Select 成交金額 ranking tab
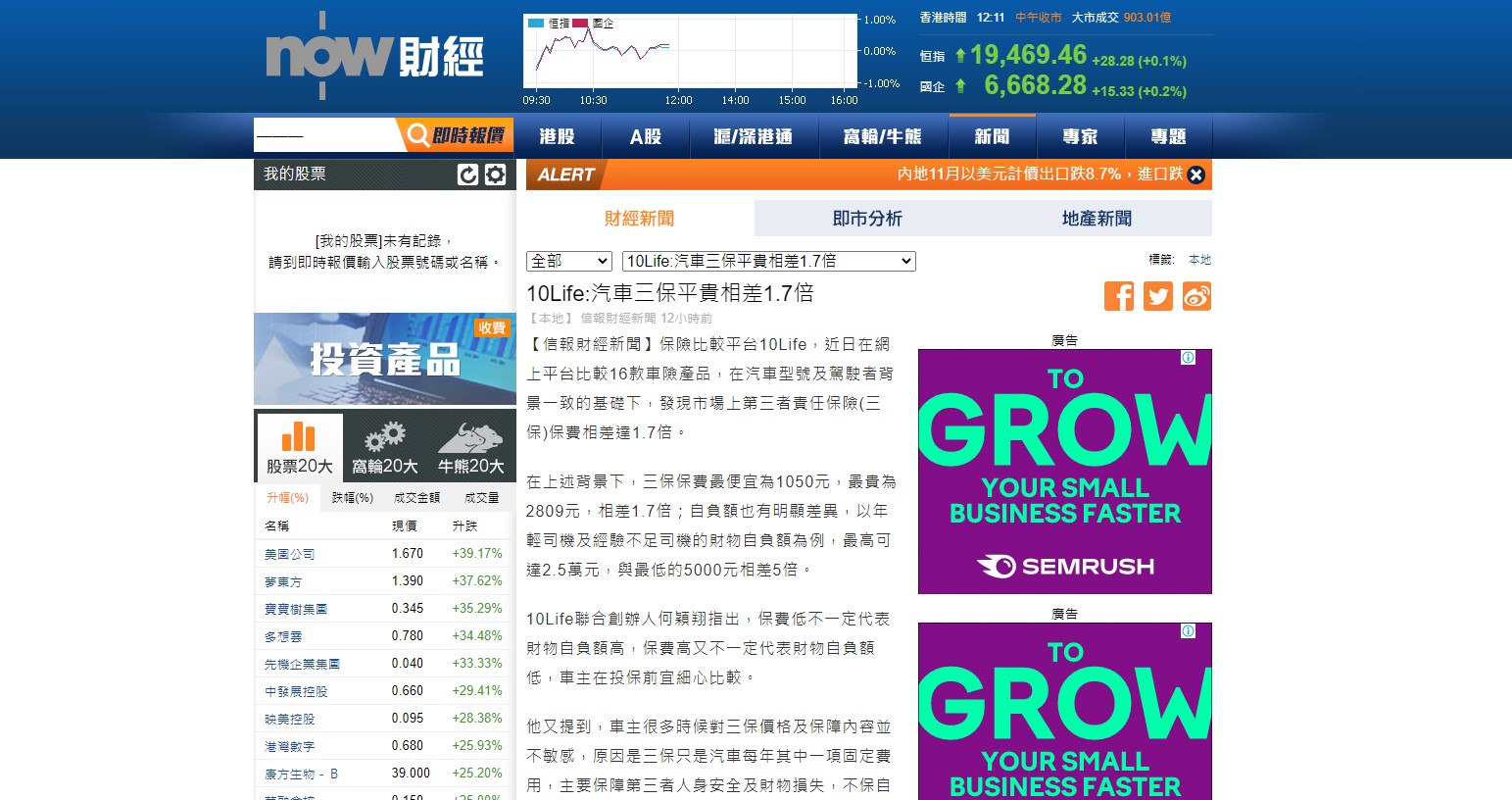1512x800 pixels. click(x=417, y=498)
